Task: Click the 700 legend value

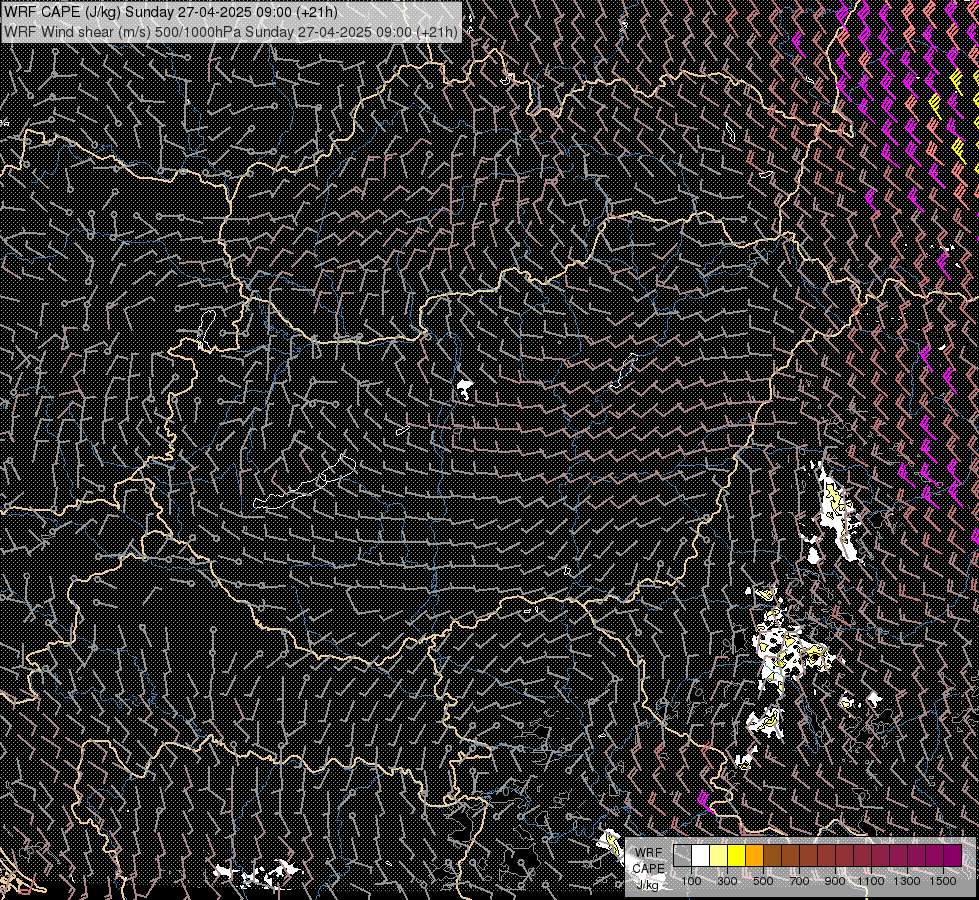Action: click(x=799, y=881)
